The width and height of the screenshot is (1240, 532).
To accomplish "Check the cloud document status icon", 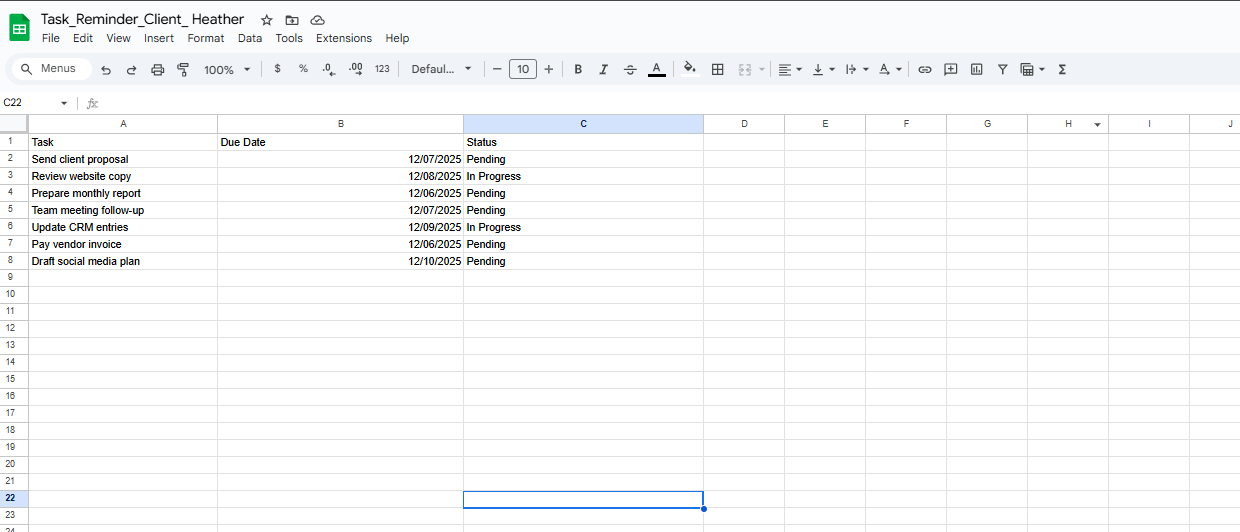I will coord(317,20).
